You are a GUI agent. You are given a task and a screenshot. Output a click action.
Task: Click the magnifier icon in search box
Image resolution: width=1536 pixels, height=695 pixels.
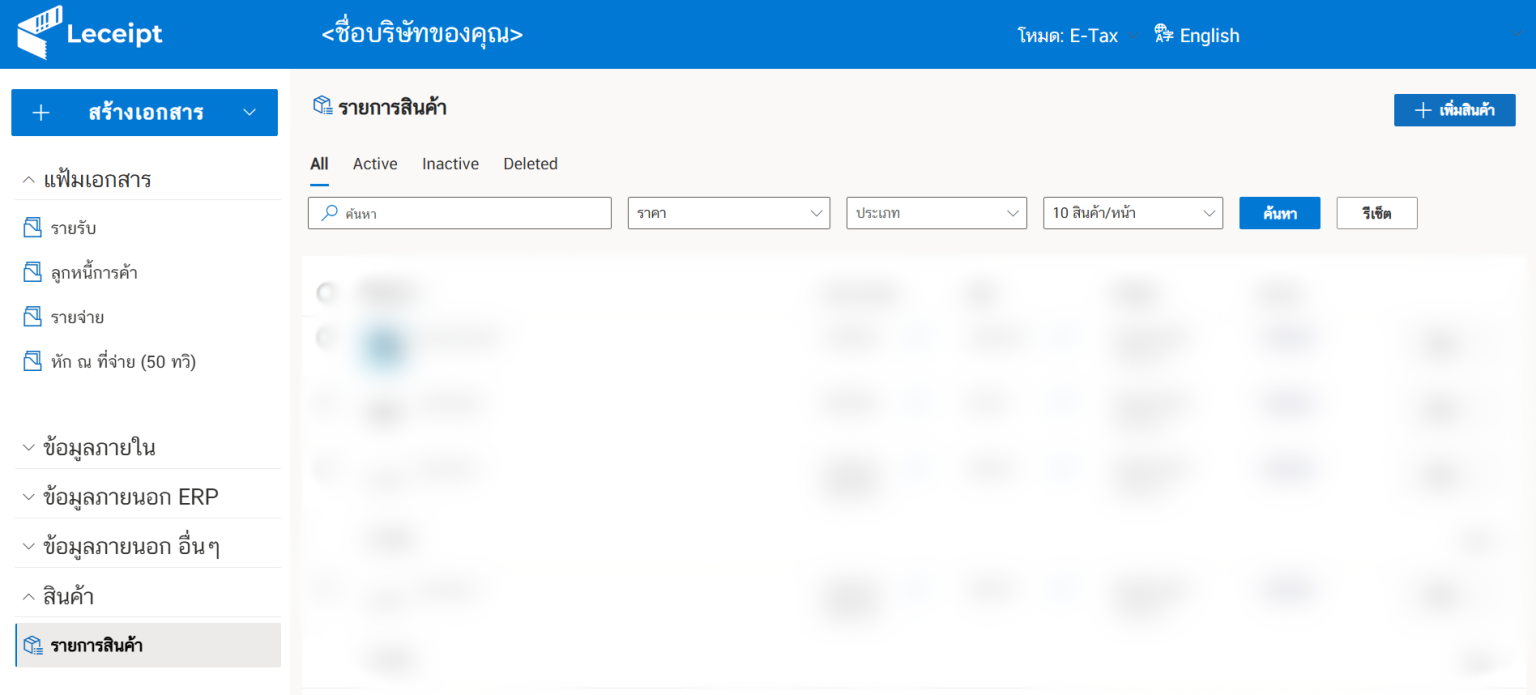(328, 213)
